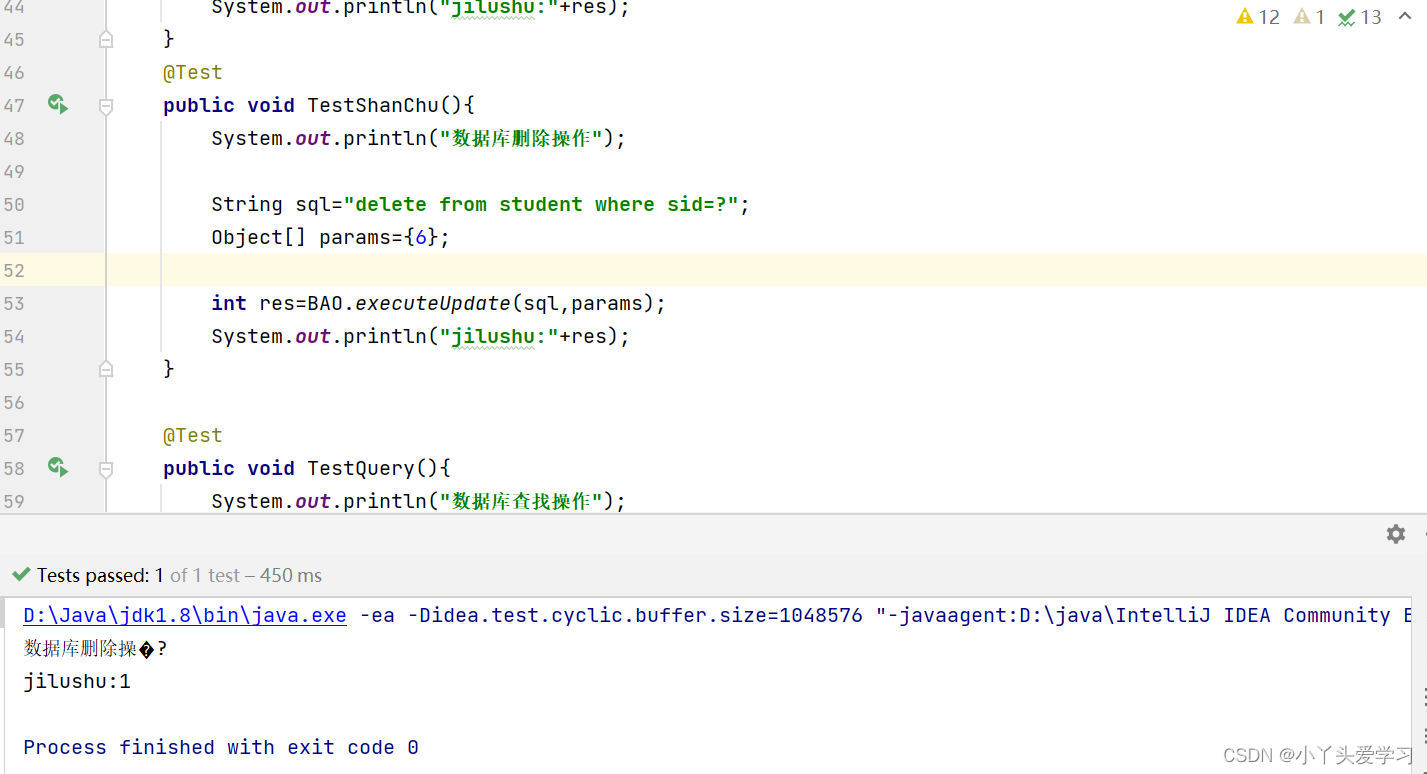The height and width of the screenshot is (774, 1427).
Task: Click 'Process finished with exit code 0' text
Action: 221,747
